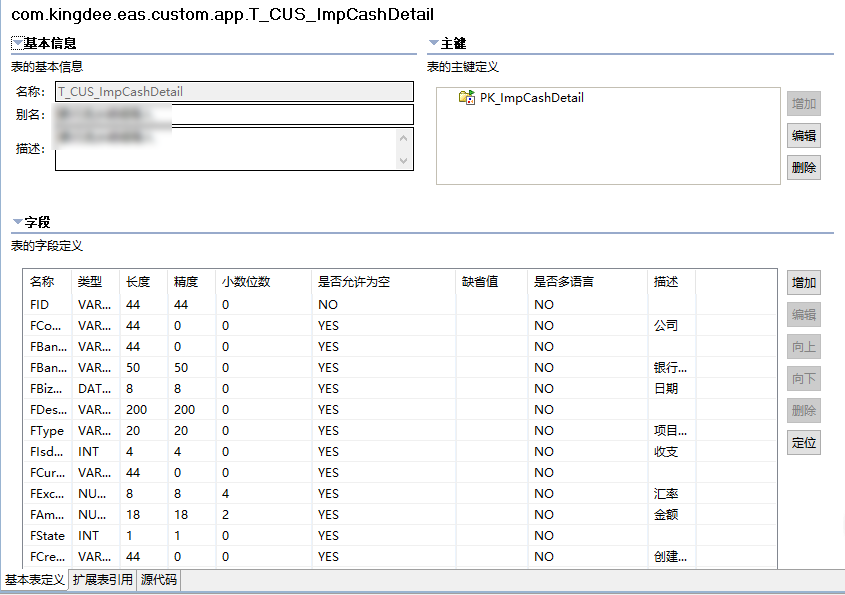Select the FState field row
This screenshot has width=845, height=595.
pyautogui.click(x=400, y=536)
